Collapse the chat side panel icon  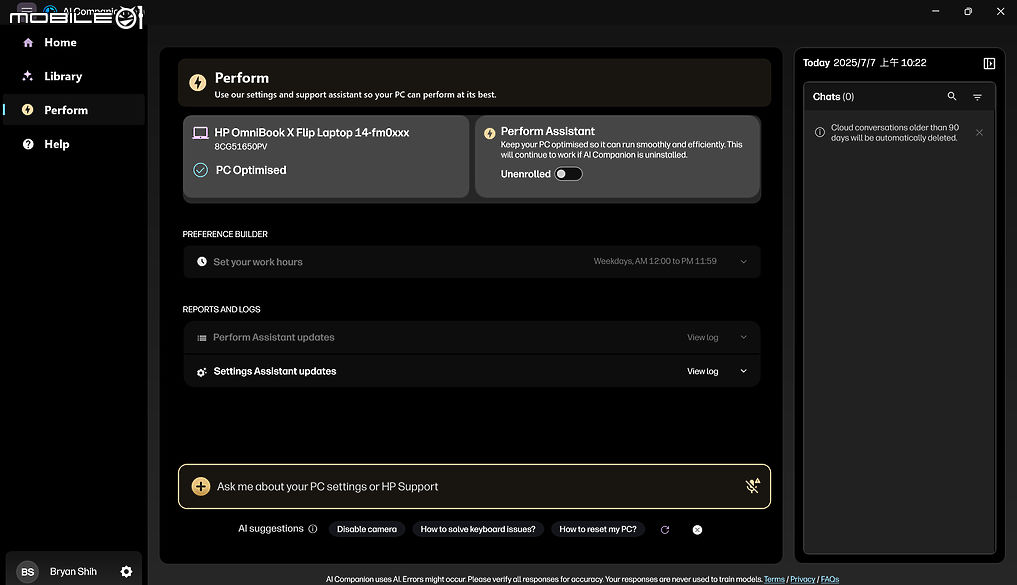pyautogui.click(x=989, y=63)
